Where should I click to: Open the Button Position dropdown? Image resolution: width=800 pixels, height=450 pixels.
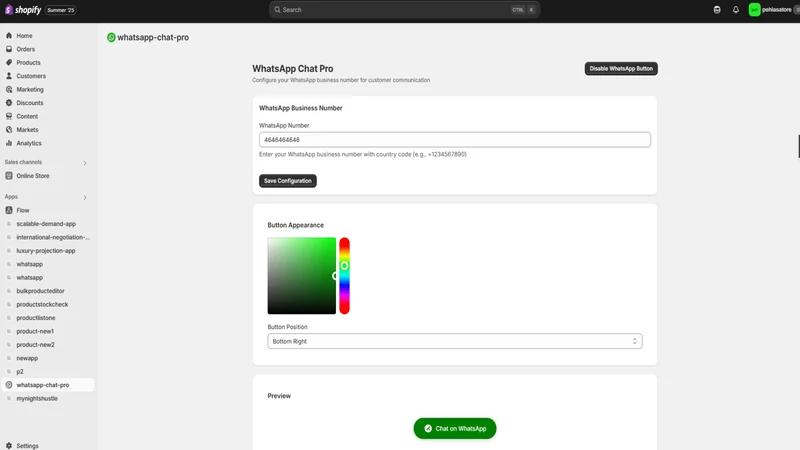pyautogui.click(x=455, y=341)
